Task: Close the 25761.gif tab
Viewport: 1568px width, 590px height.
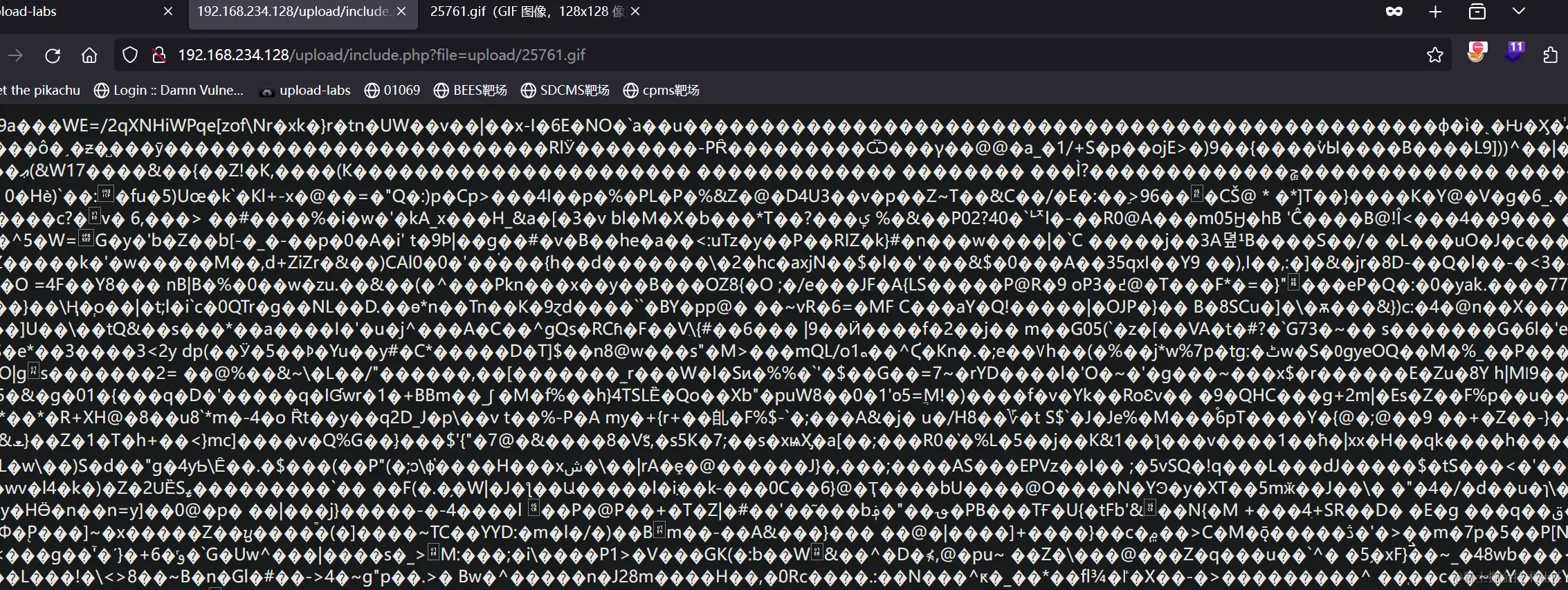Action: [635, 12]
